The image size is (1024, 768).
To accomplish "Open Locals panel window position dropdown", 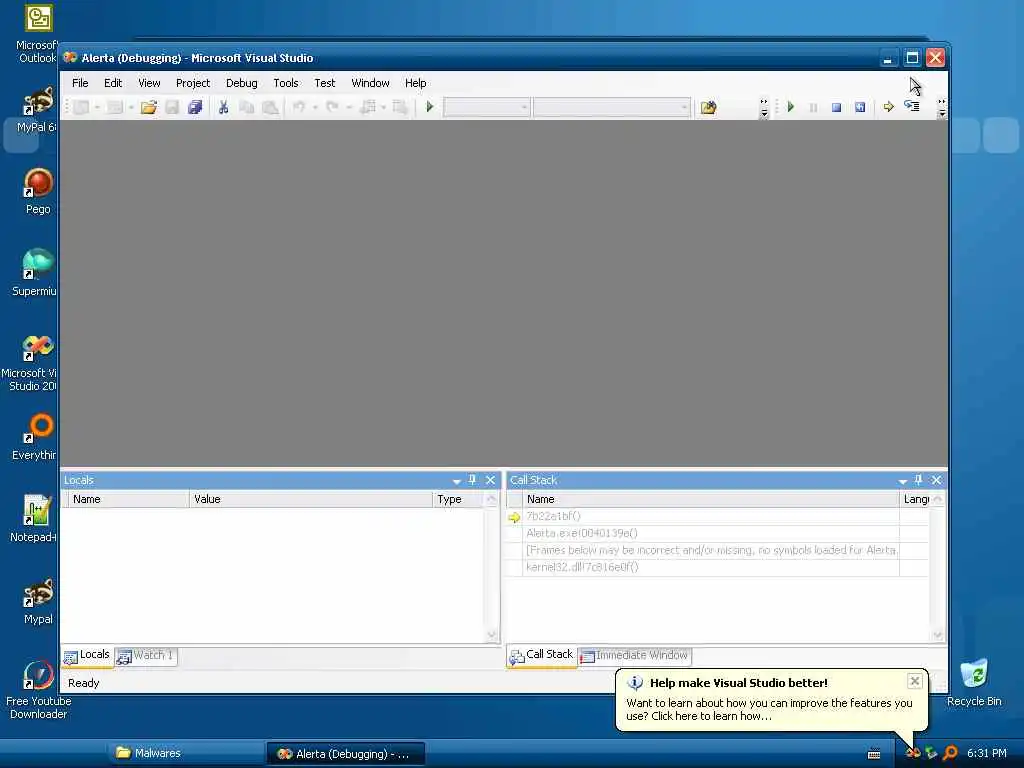I will tap(456, 481).
